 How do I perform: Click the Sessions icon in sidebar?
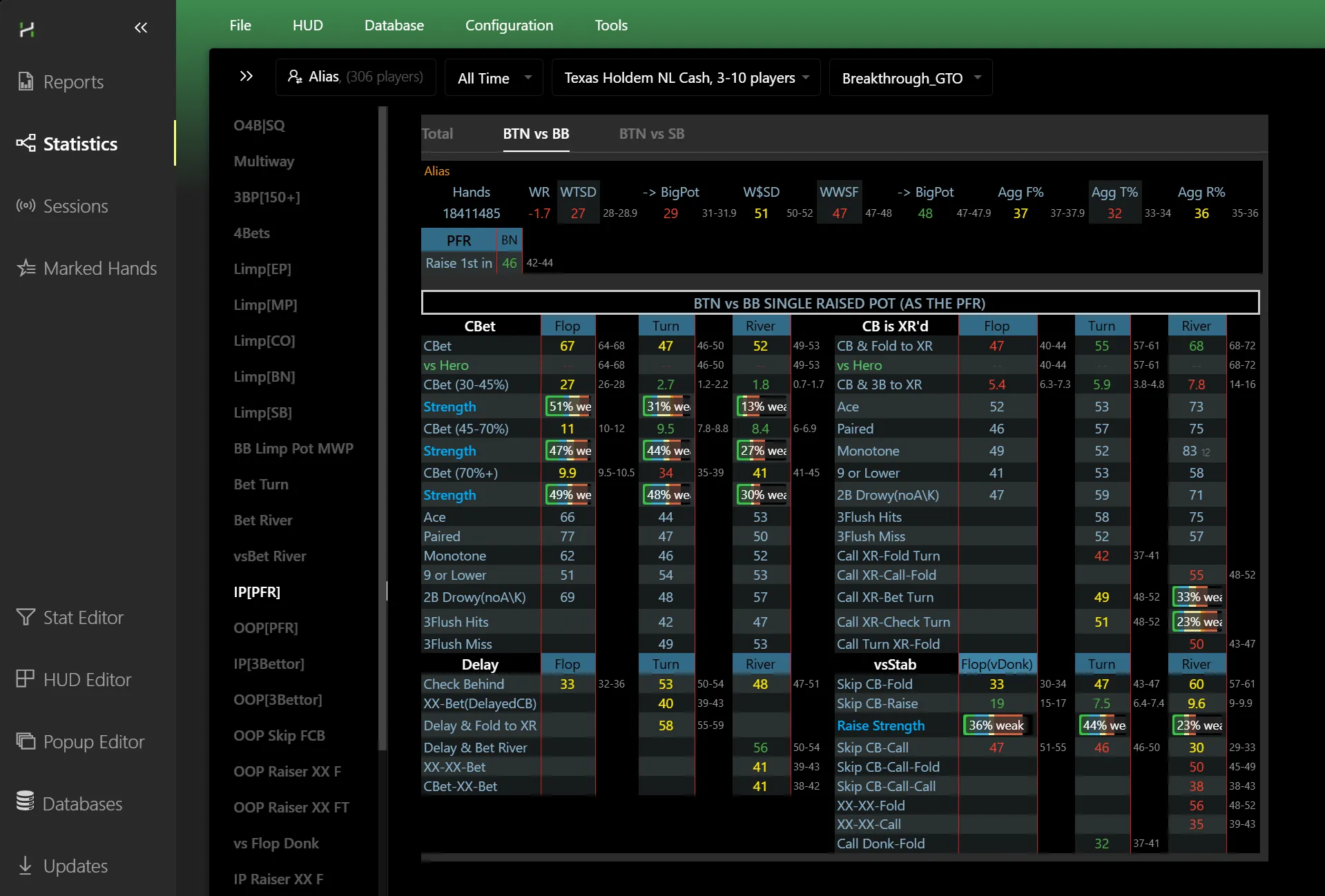coord(26,206)
